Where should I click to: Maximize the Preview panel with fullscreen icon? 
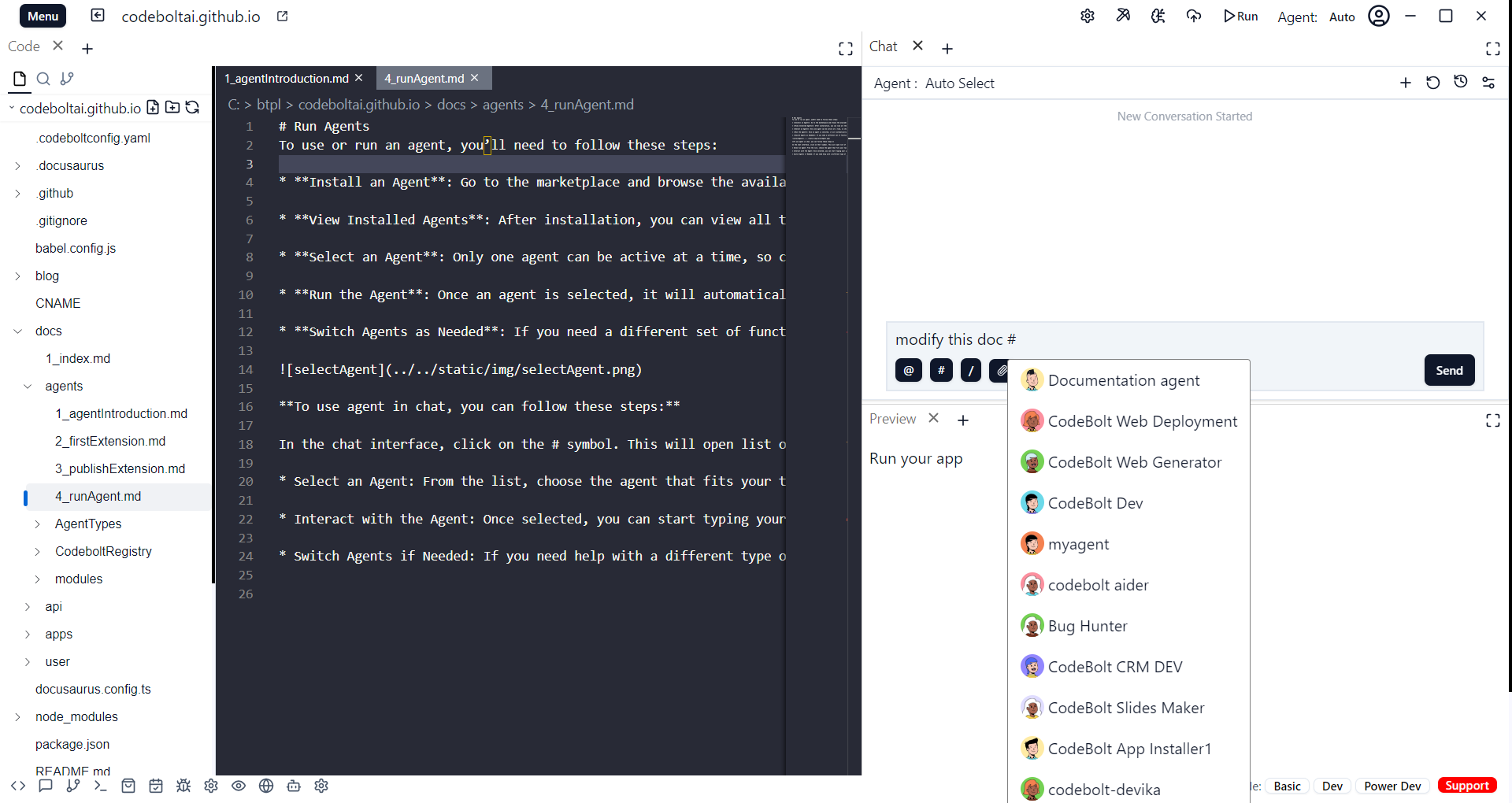(x=1493, y=420)
